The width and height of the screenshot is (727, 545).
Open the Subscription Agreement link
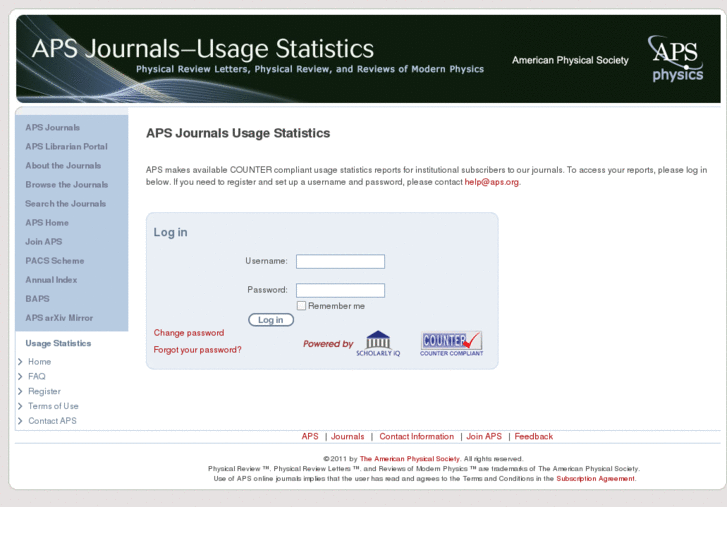pyautogui.click(x=596, y=479)
